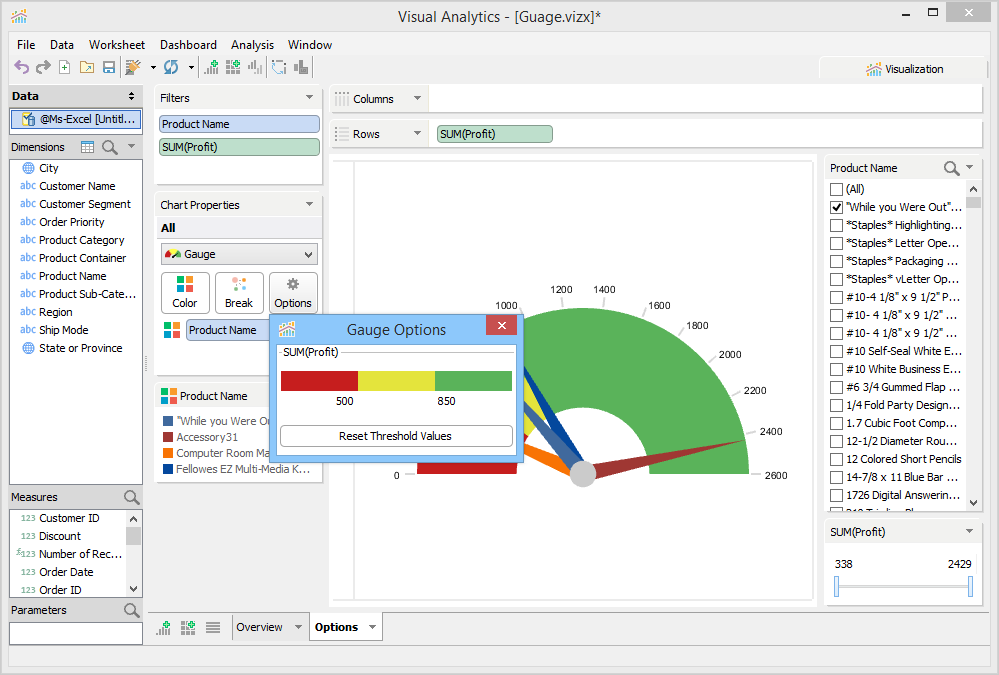Expand the Columns shelf dropdown arrow
This screenshot has height=675, width=999.
417,99
